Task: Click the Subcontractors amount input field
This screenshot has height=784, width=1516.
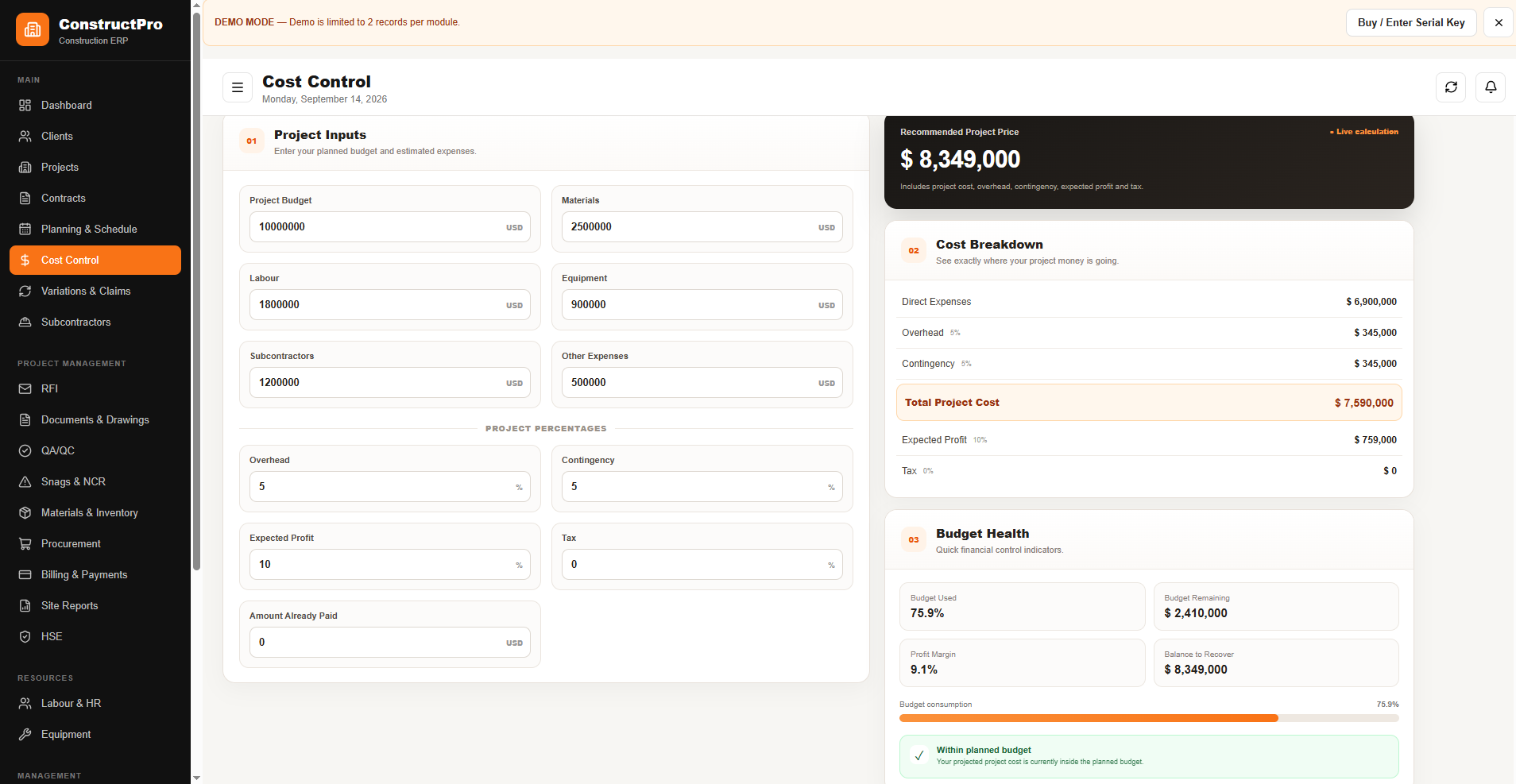Action: (390, 383)
